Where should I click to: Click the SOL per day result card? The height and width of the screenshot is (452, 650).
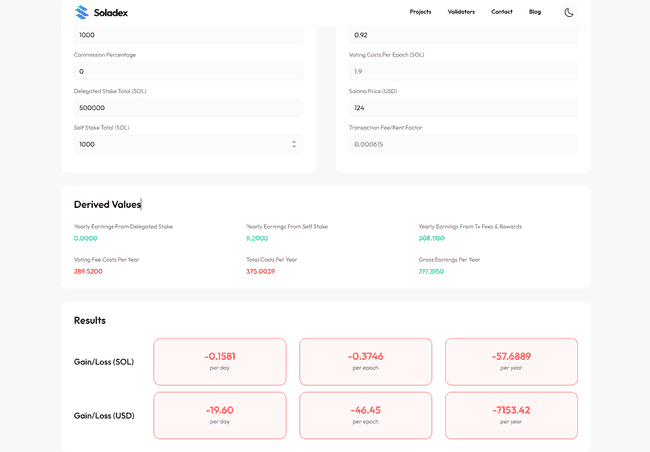tap(220, 361)
